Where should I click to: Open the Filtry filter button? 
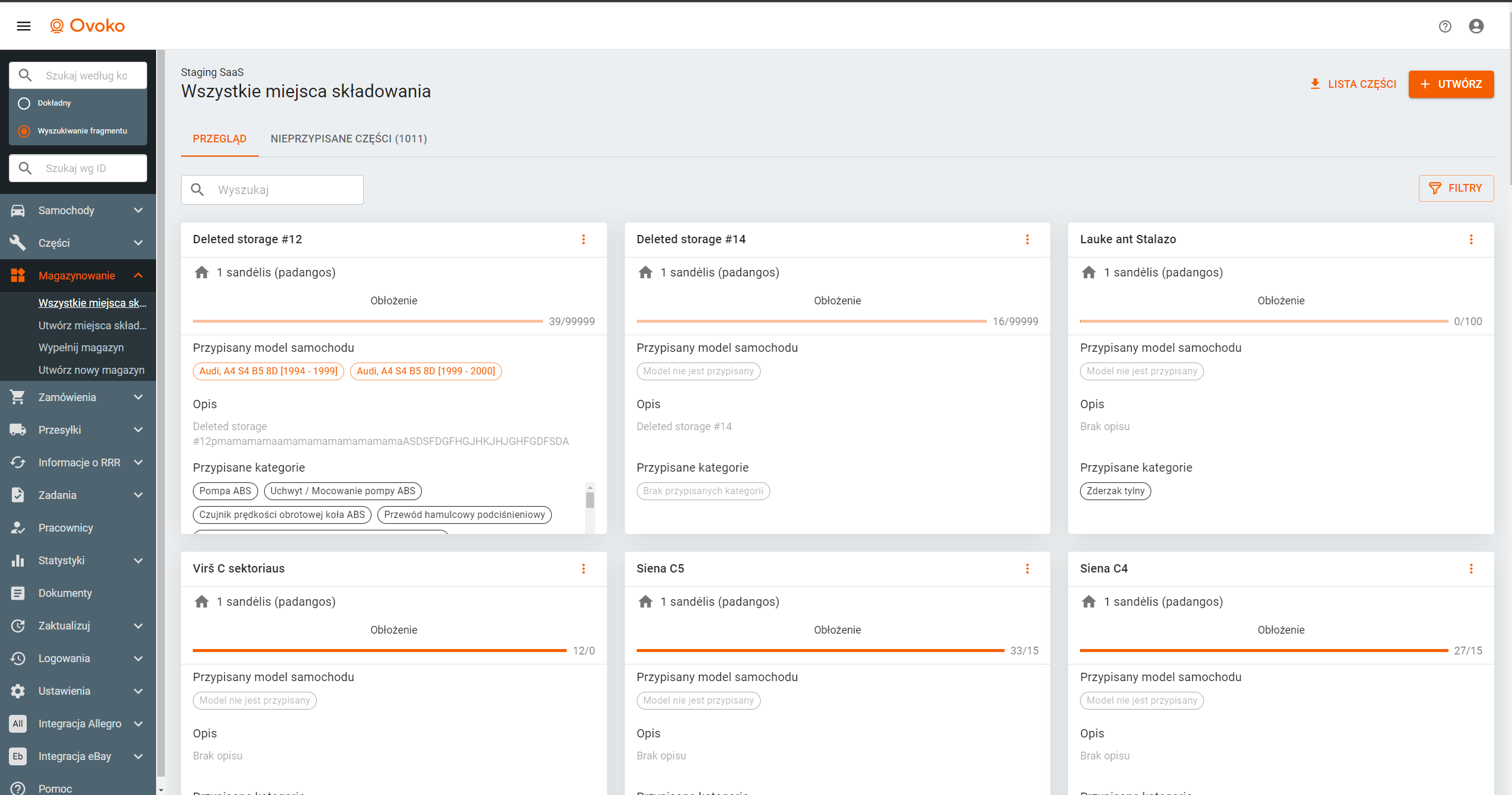tap(1456, 189)
